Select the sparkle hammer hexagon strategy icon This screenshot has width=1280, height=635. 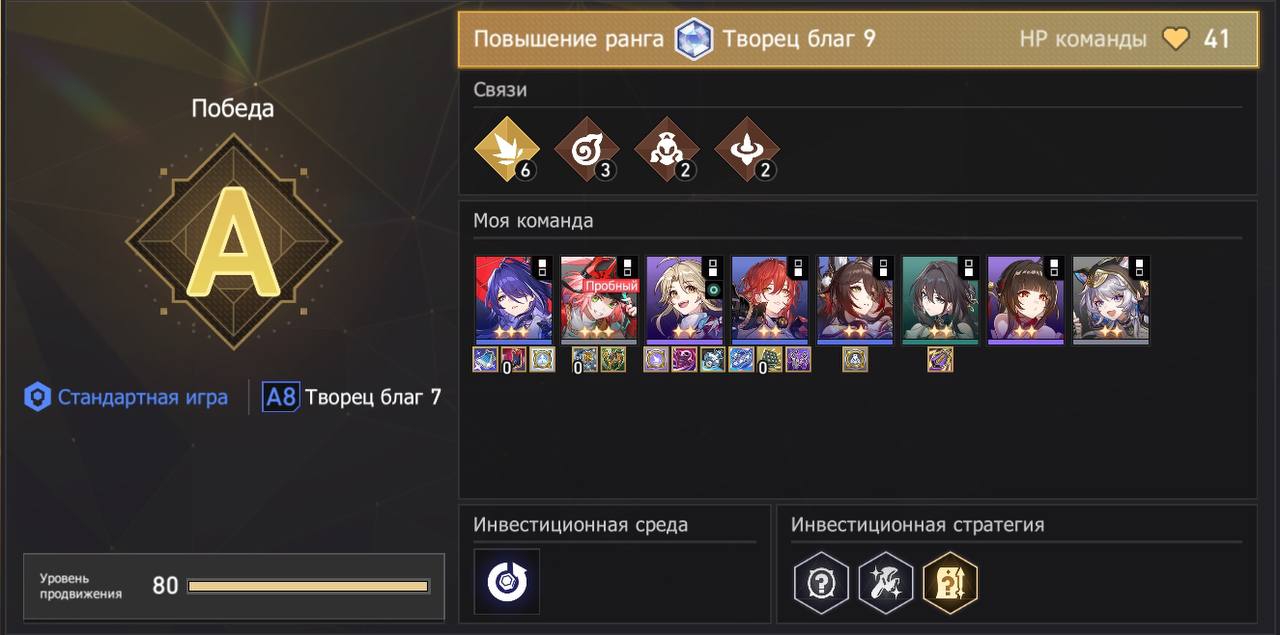point(886,582)
